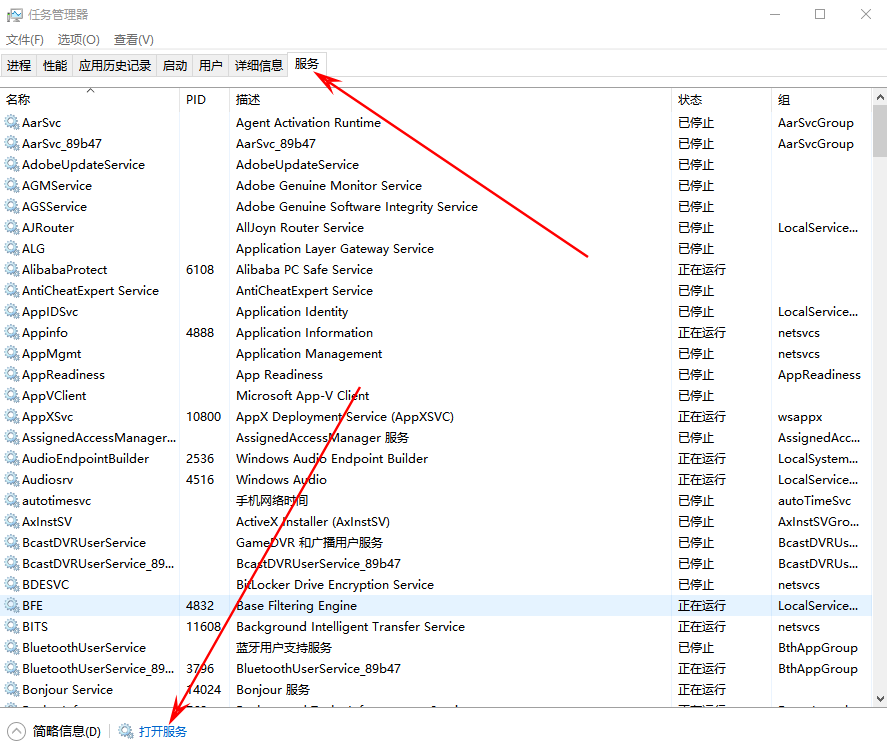Screen dimensions: 887x754
Task: Click the Audiosrv service icon
Action: pyautogui.click(x=12, y=479)
